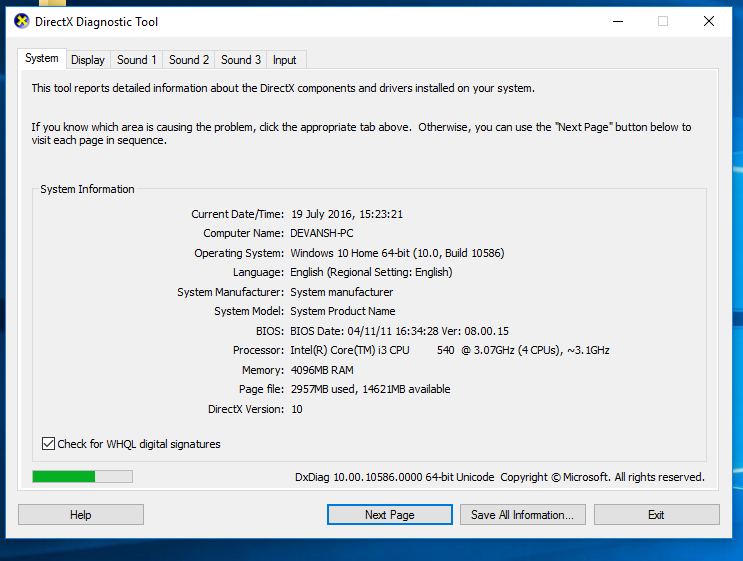The width and height of the screenshot is (743, 561).
Task: Open the Sound 2 tab
Action: tap(189, 60)
